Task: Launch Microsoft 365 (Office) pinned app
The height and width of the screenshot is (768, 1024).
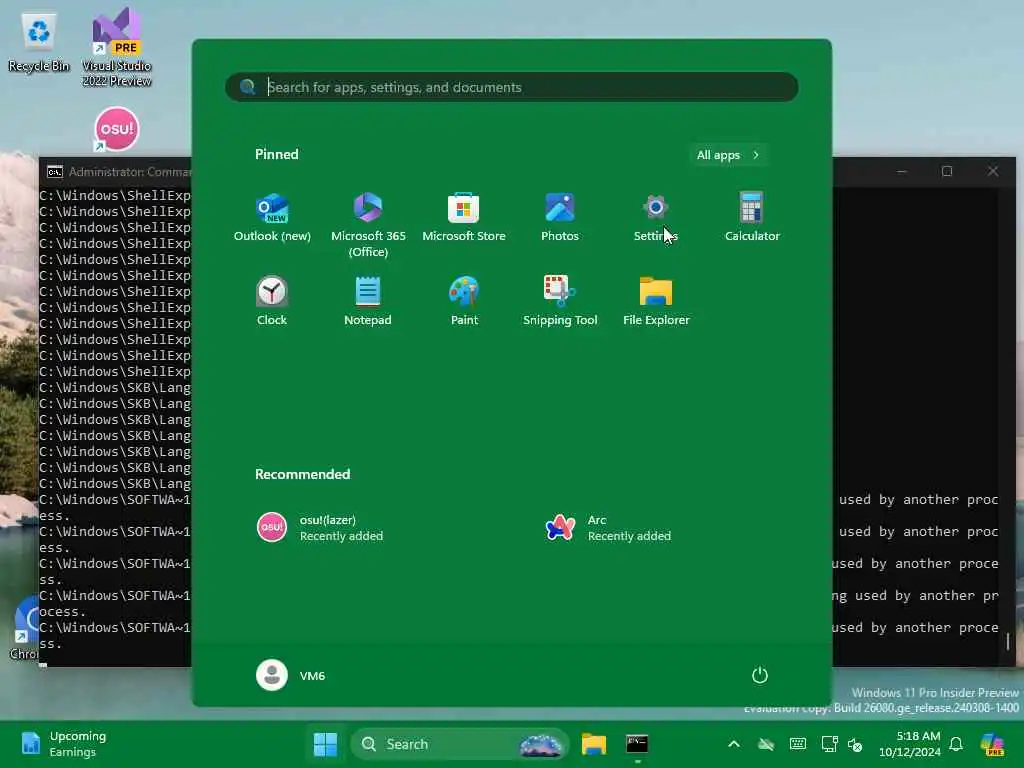Action: [368, 225]
